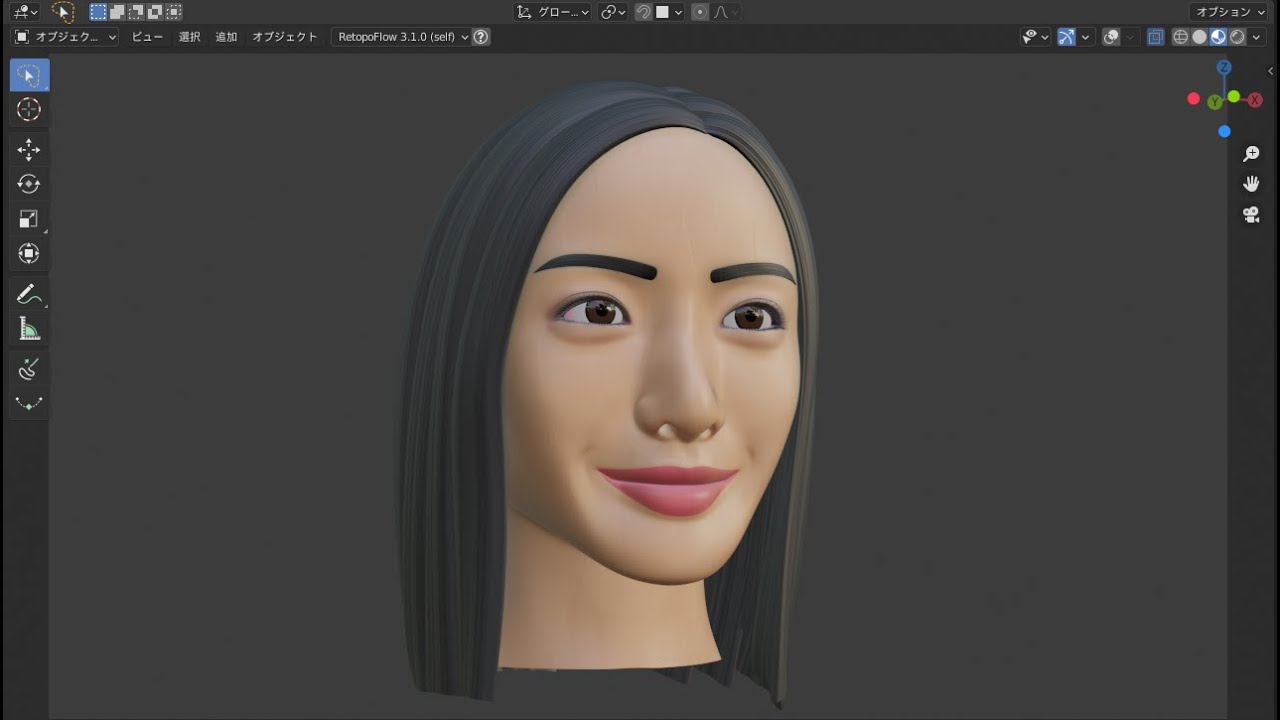Click the camera view icon
The width and height of the screenshot is (1280, 720).
click(1251, 215)
